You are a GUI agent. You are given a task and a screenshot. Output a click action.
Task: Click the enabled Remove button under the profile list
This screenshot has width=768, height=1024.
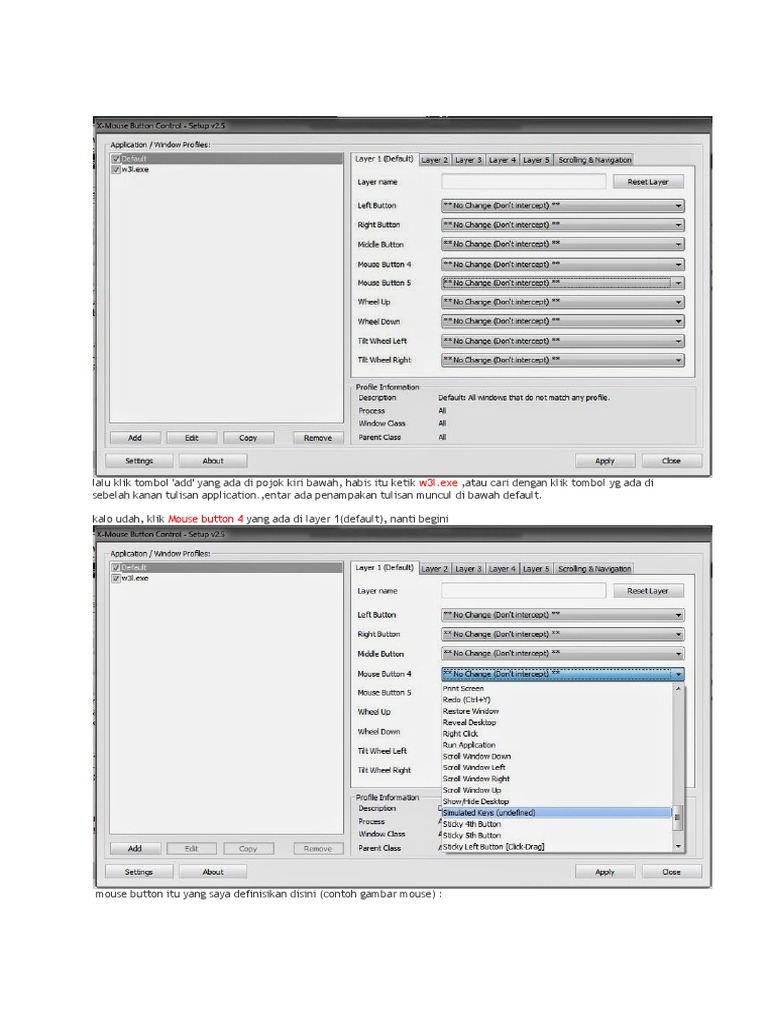318,438
